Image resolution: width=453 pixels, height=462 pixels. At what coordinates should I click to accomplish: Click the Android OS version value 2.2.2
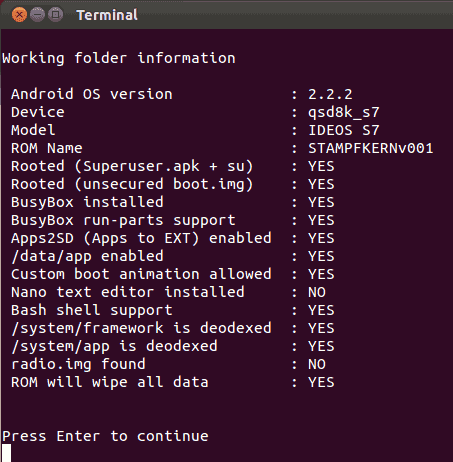tap(330, 94)
